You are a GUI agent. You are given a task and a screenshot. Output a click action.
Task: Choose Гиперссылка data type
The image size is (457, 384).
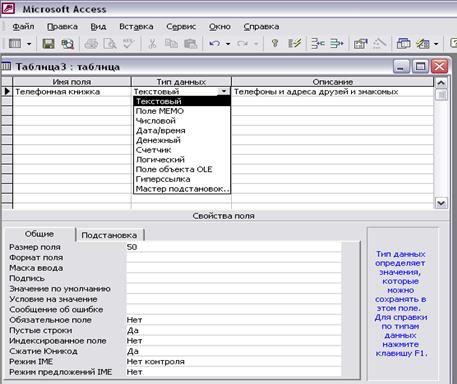182,179
